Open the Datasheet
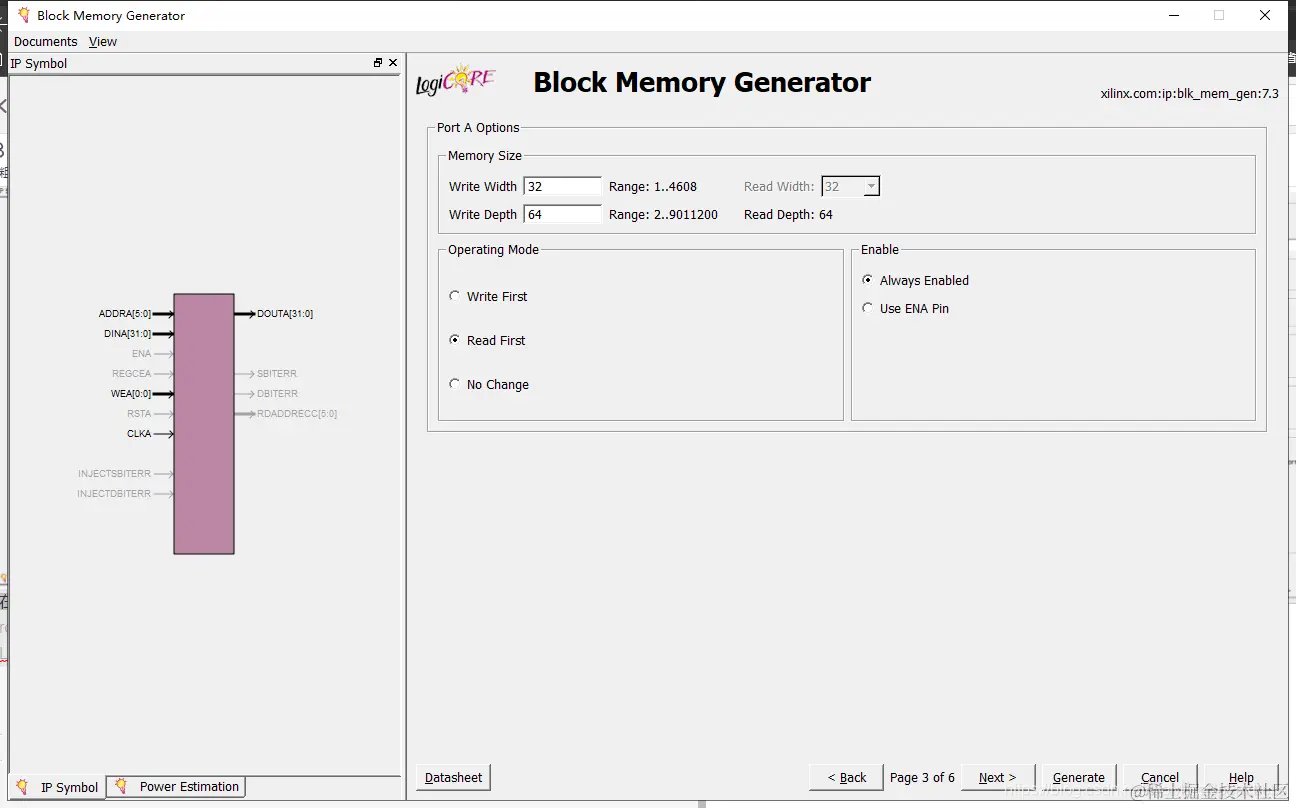The image size is (1296, 808). click(453, 777)
